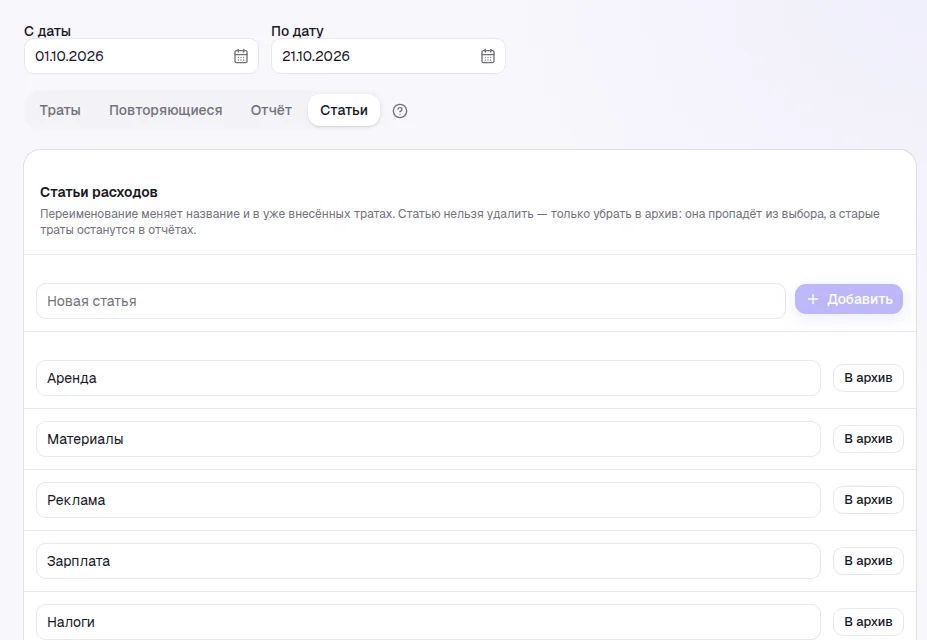Click the 'По дату' label
Viewport: 927px width, 640px height.
point(297,31)
